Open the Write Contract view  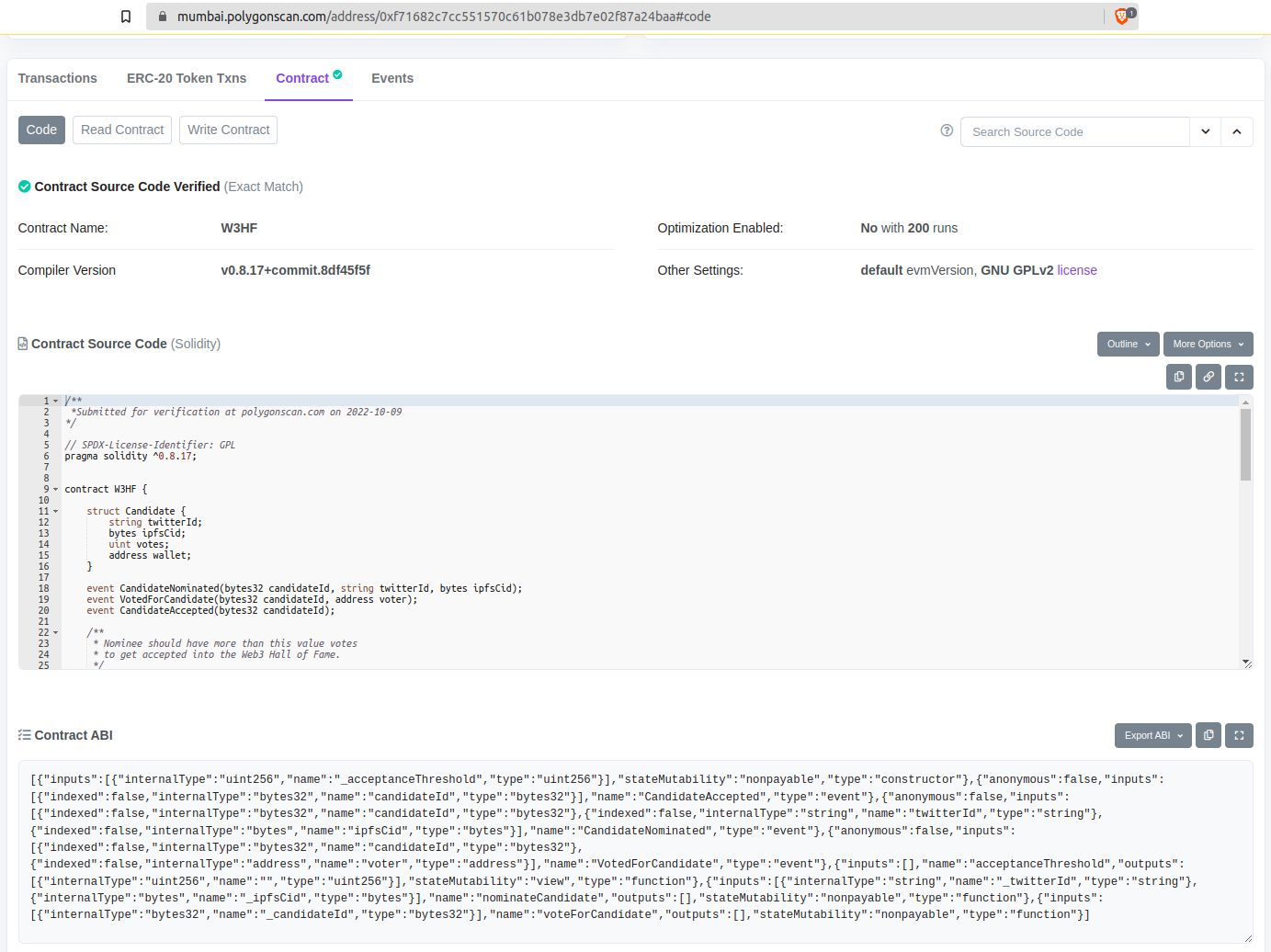pyautogui.click(x=229, y=130)
